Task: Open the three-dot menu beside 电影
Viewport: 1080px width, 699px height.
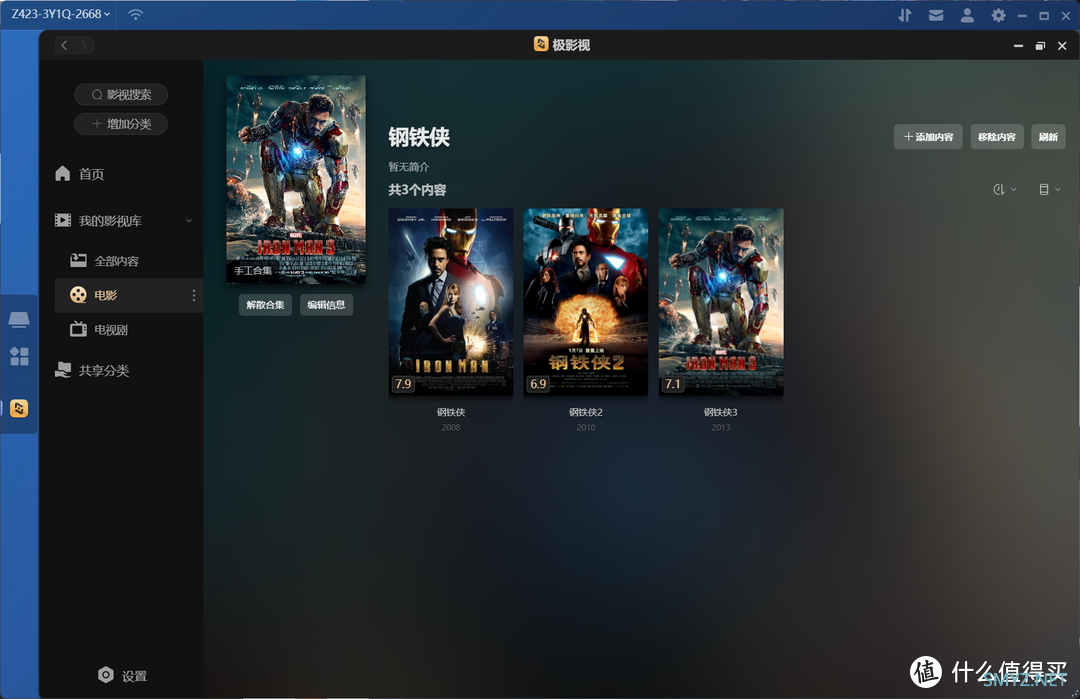Action: point(194,295)
